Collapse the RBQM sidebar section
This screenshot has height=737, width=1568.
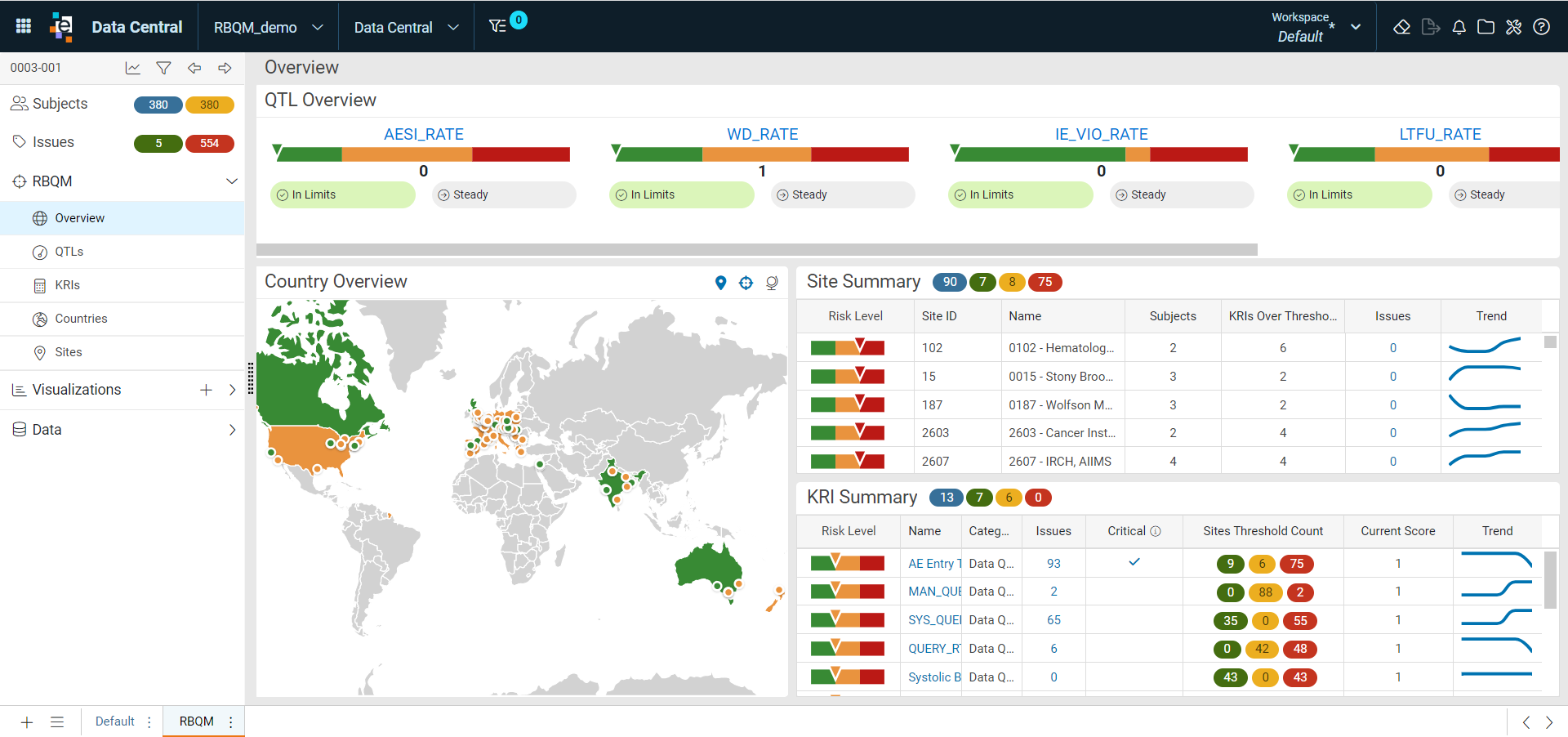coord(232,181)
